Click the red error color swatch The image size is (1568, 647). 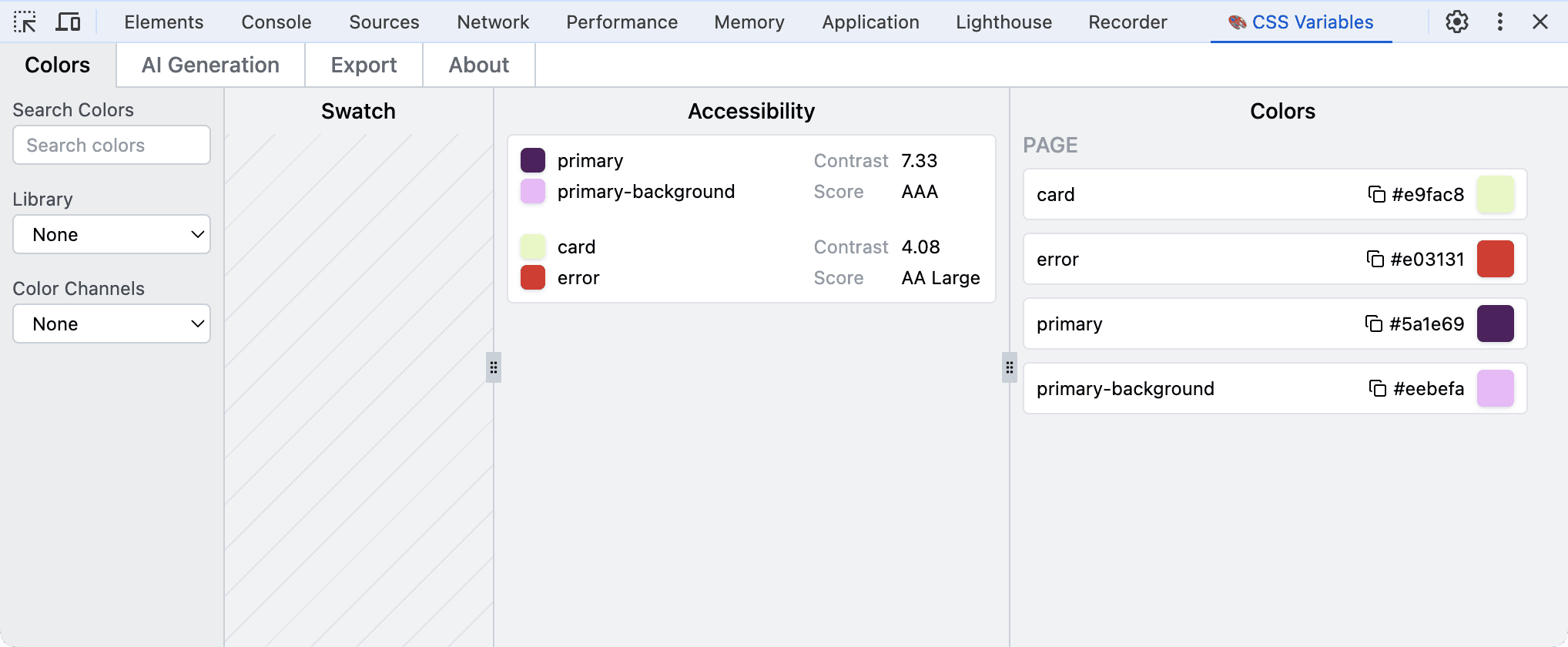coord(1495,259)
